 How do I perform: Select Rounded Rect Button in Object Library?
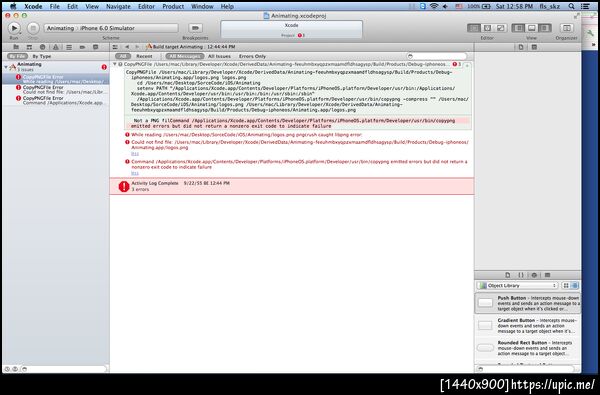click(528, 348)
